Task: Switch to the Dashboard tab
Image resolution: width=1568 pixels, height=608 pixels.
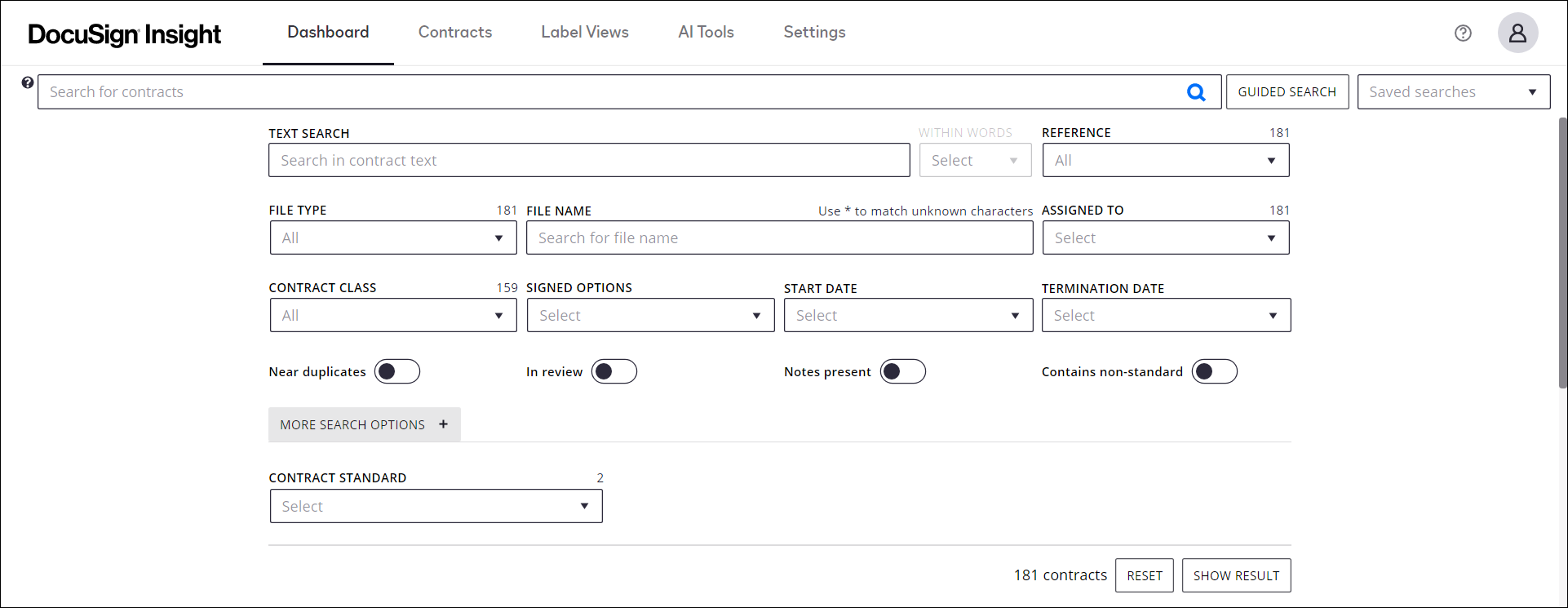Action: tap(328, 33)
